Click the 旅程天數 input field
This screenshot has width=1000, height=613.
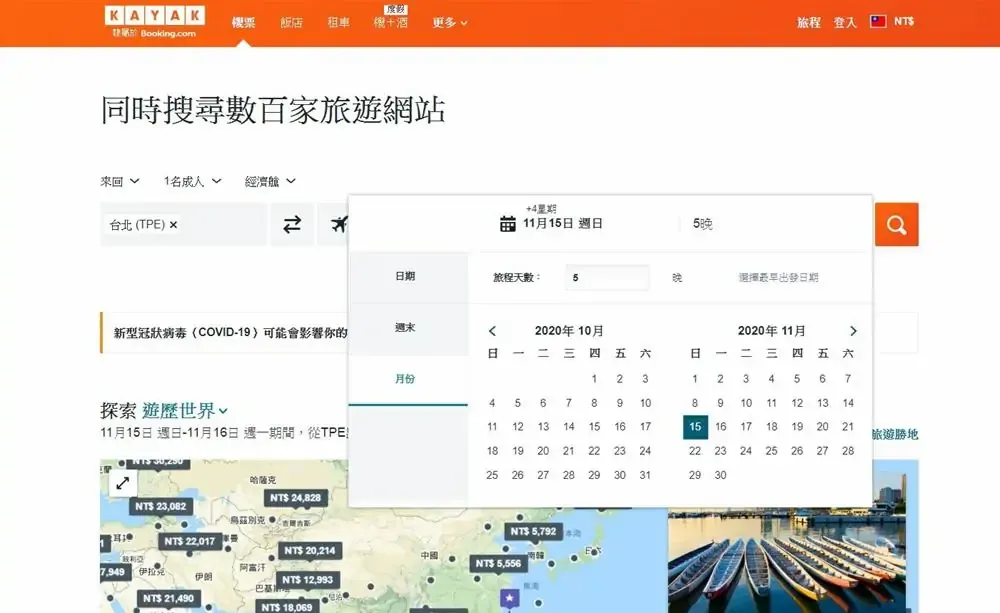click(606, 277)
